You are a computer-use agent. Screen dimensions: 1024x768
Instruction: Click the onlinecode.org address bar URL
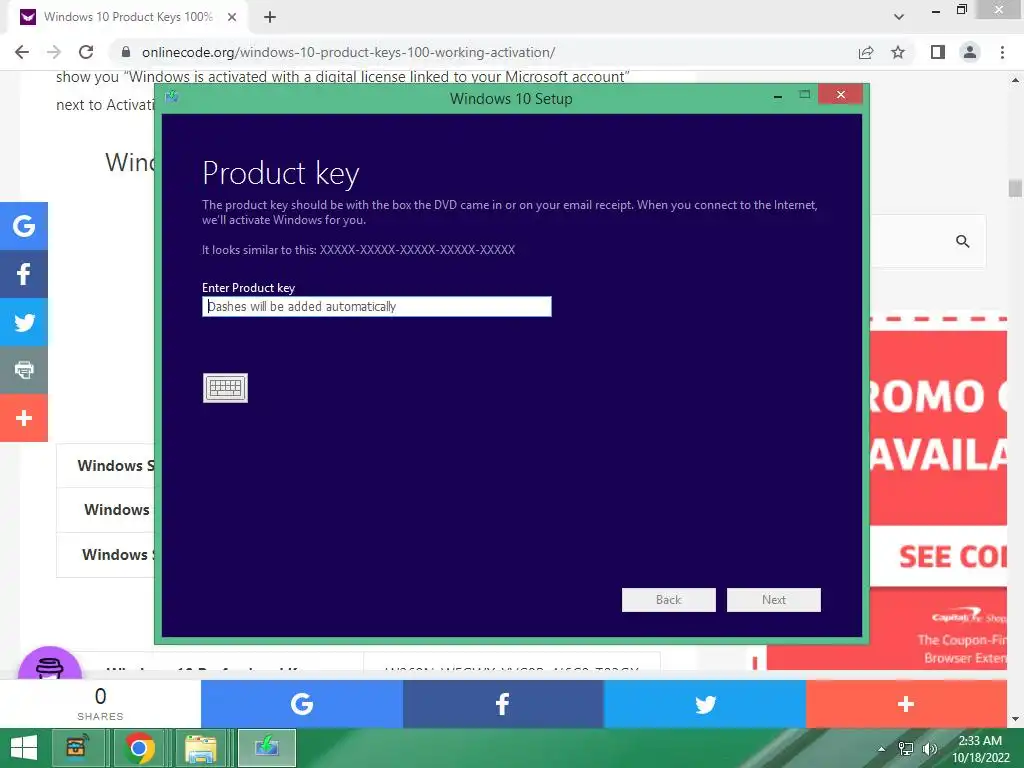tap(348, 52)
